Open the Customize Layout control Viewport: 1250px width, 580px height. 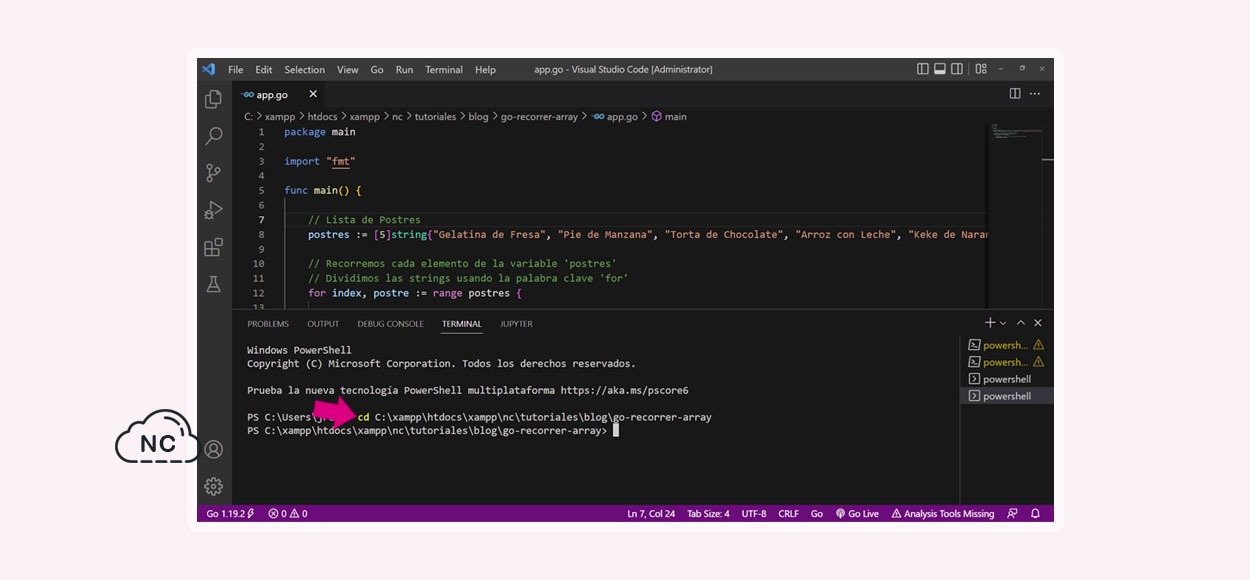pos(981,69)
